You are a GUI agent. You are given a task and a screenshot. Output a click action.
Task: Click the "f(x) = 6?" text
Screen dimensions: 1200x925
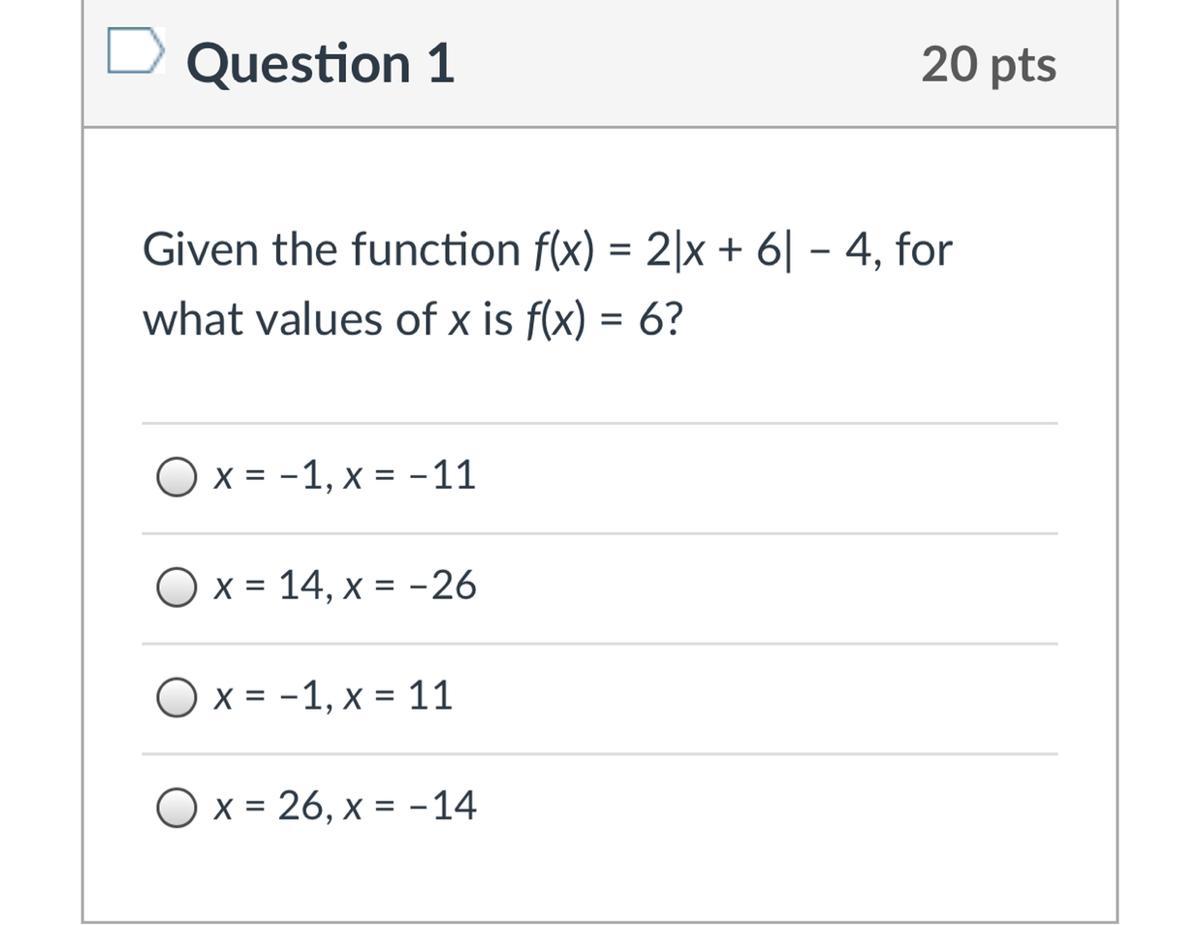(x=603, y=321)
